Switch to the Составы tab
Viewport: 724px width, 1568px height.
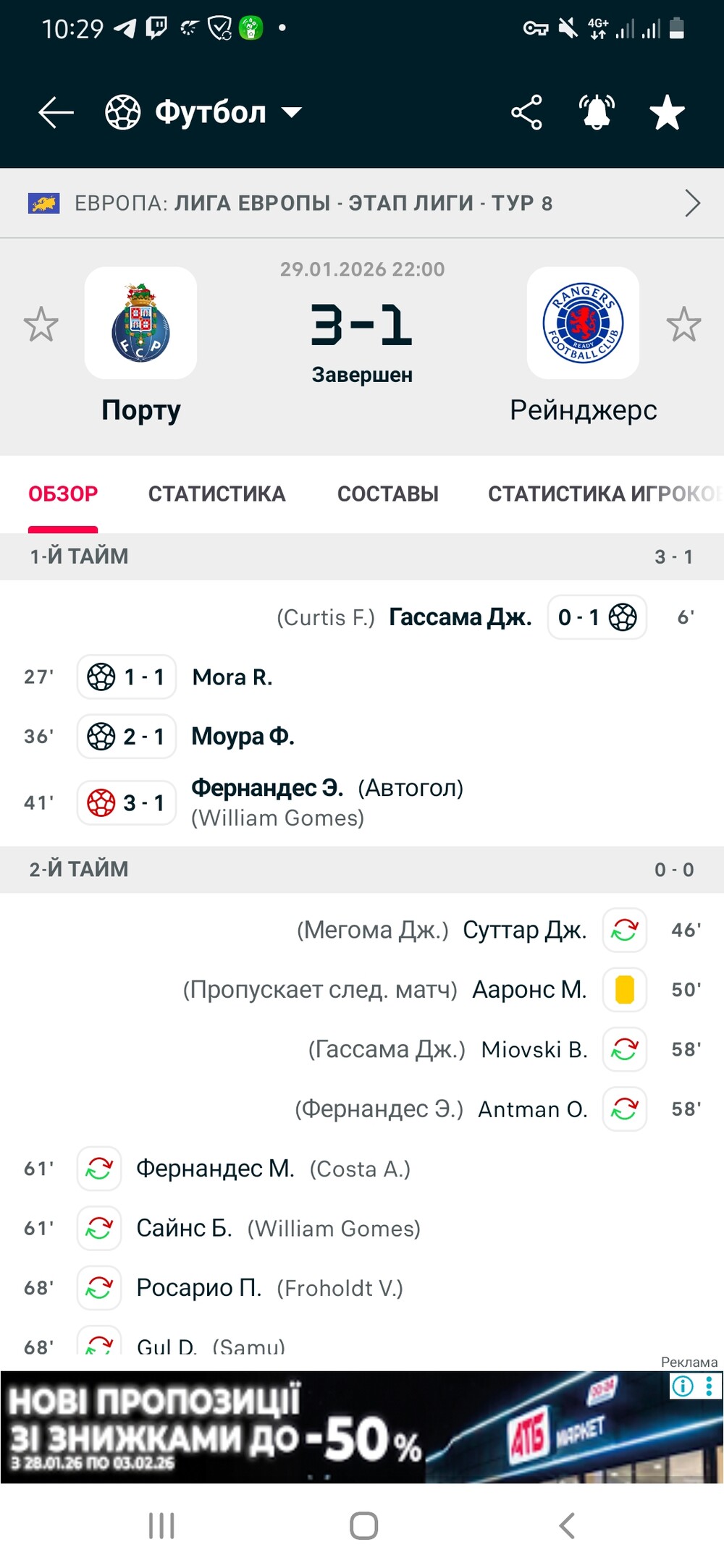click(387, 494)
